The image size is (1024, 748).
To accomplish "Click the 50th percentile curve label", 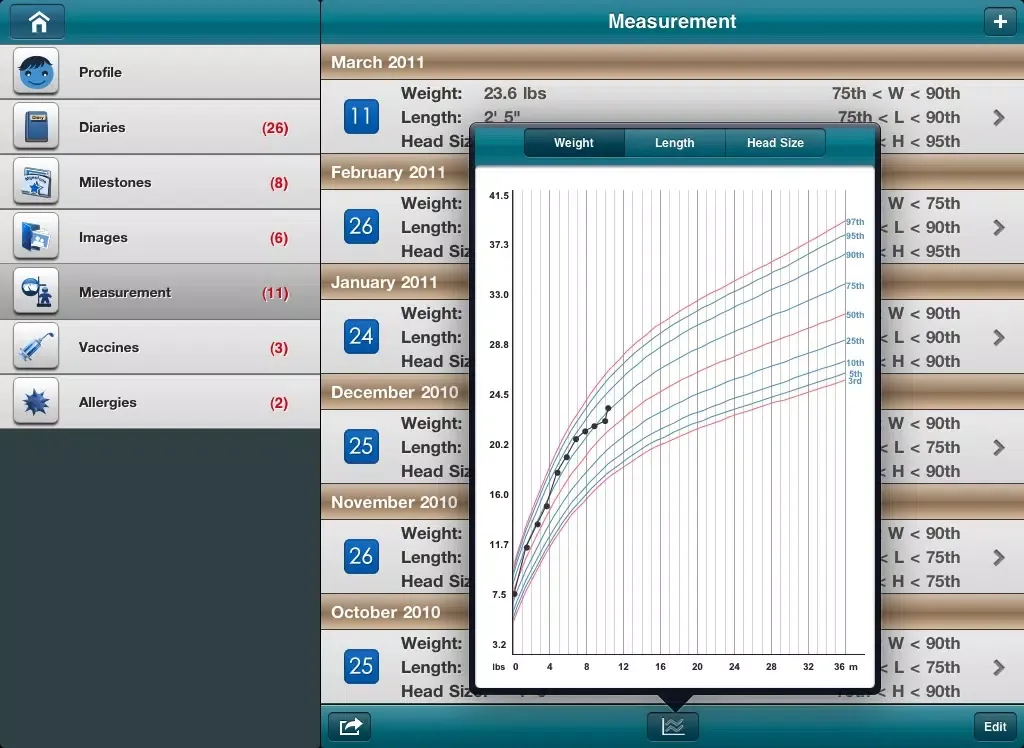I will (855, 315).
